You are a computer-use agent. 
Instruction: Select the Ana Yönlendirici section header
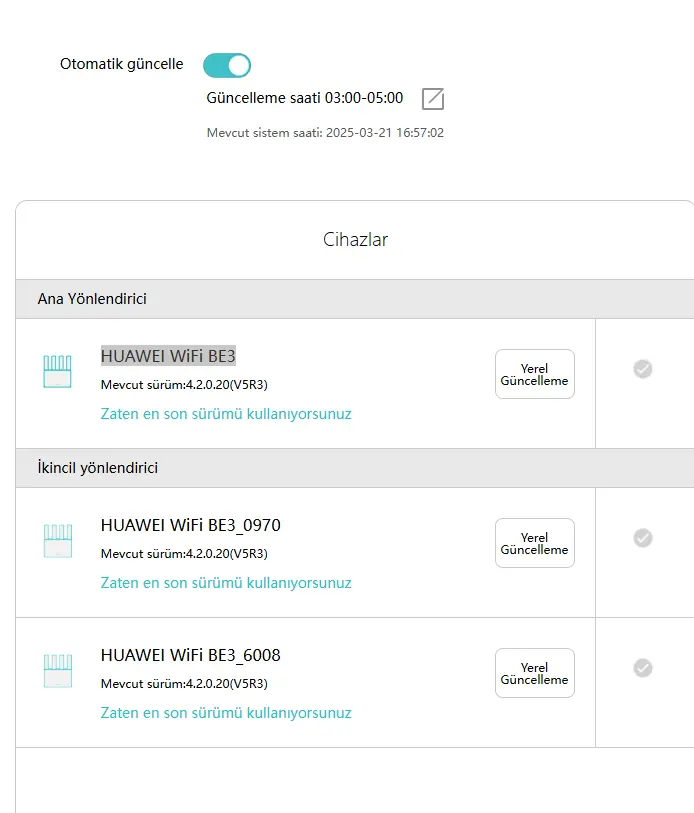355,299
